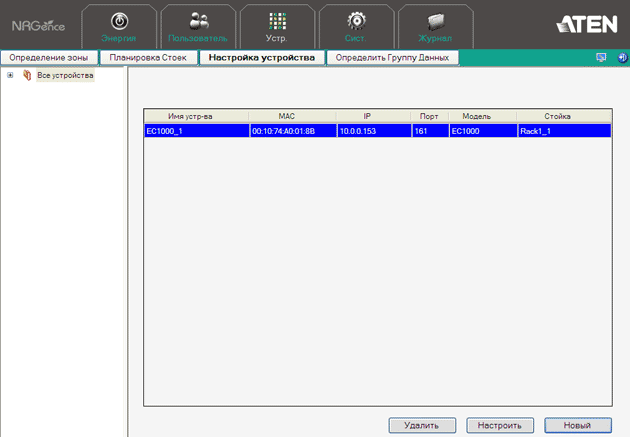Click the monitor icon in teal bar
Viewport: 630px width, 437px height.
click(601, 57)
